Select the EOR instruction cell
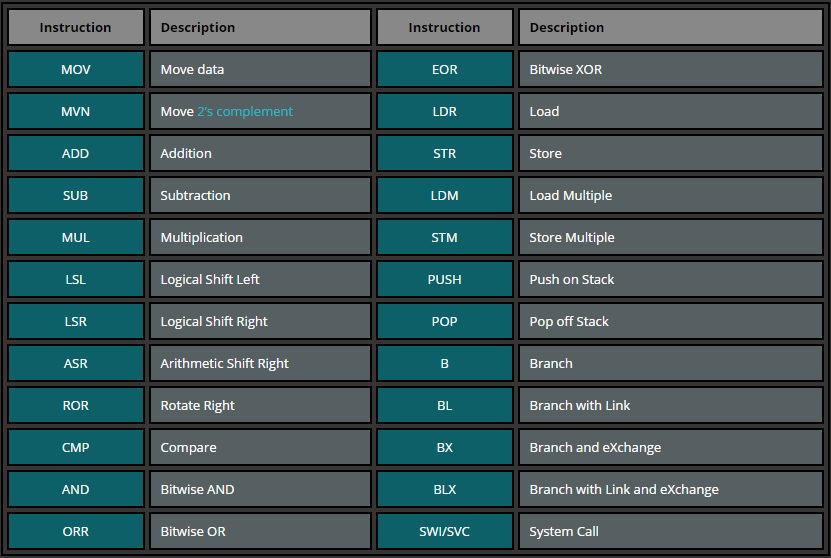This screenshot has height=558, width=831. point(445,70)
